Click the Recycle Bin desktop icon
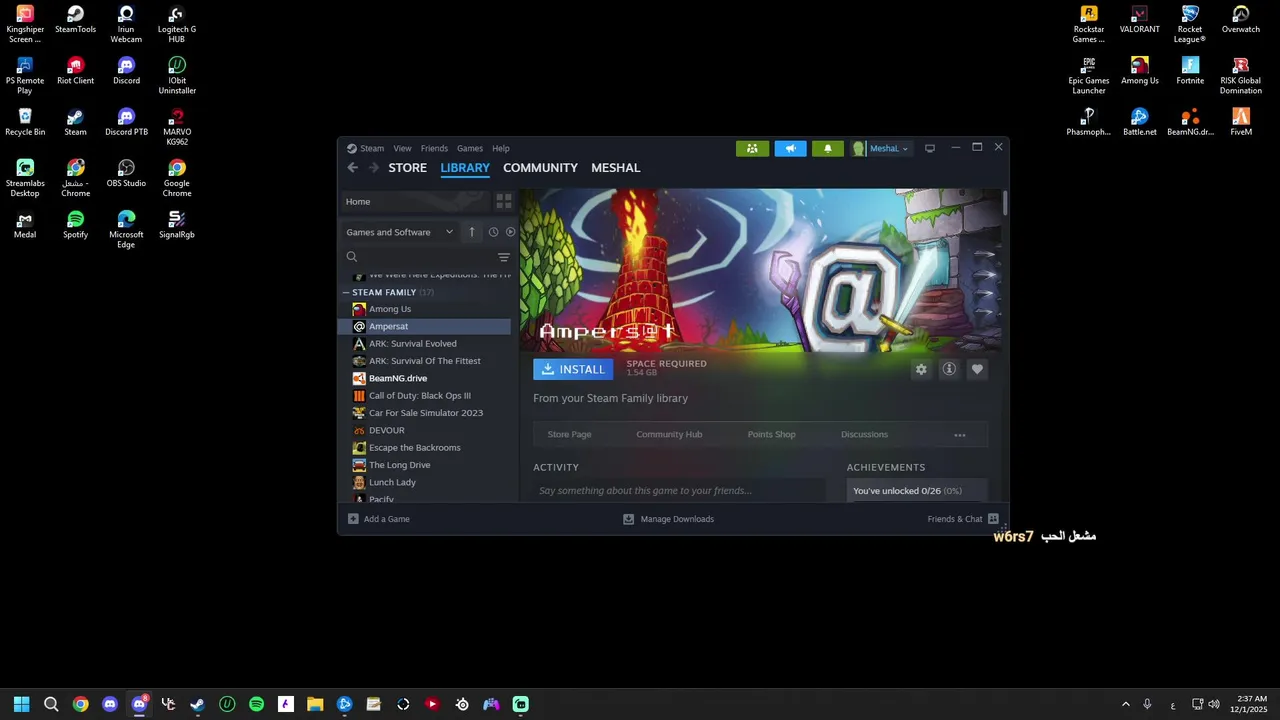 click(x=25, y=122)
